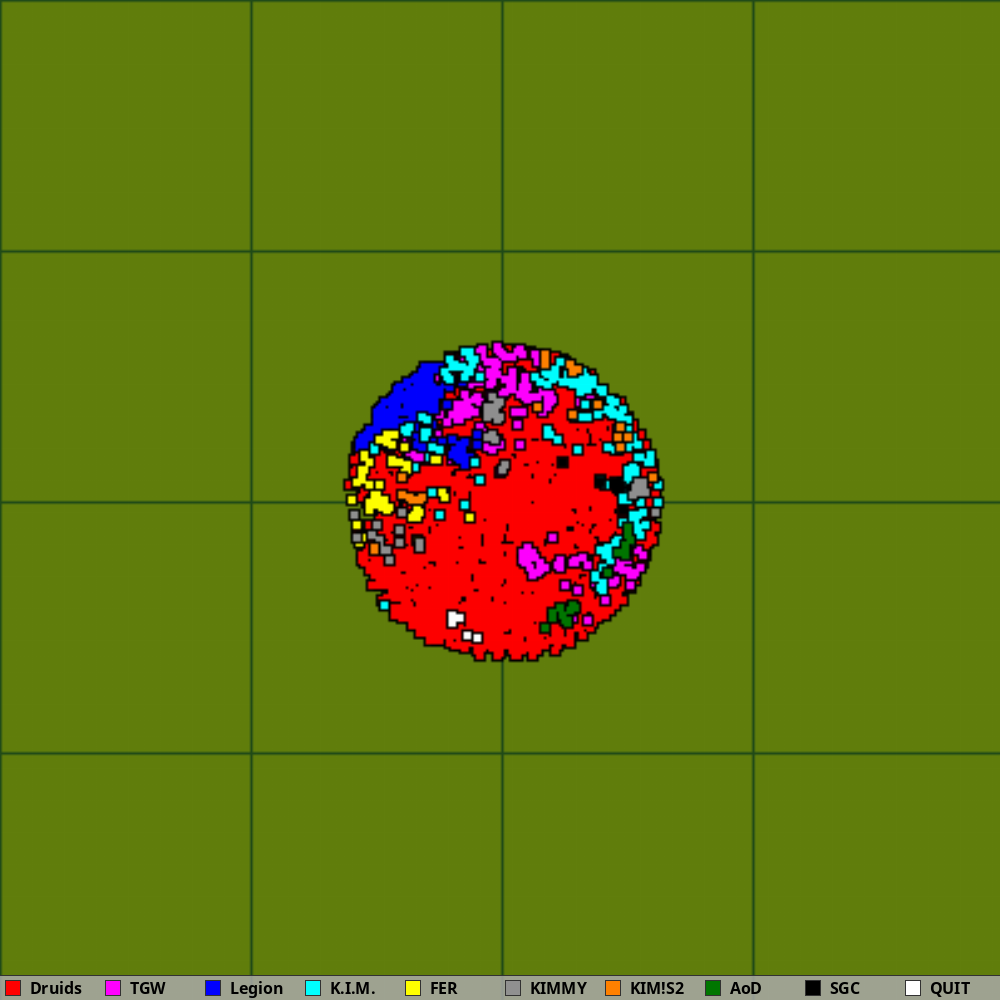Click the gray KIMMY legend swatch

513,988
